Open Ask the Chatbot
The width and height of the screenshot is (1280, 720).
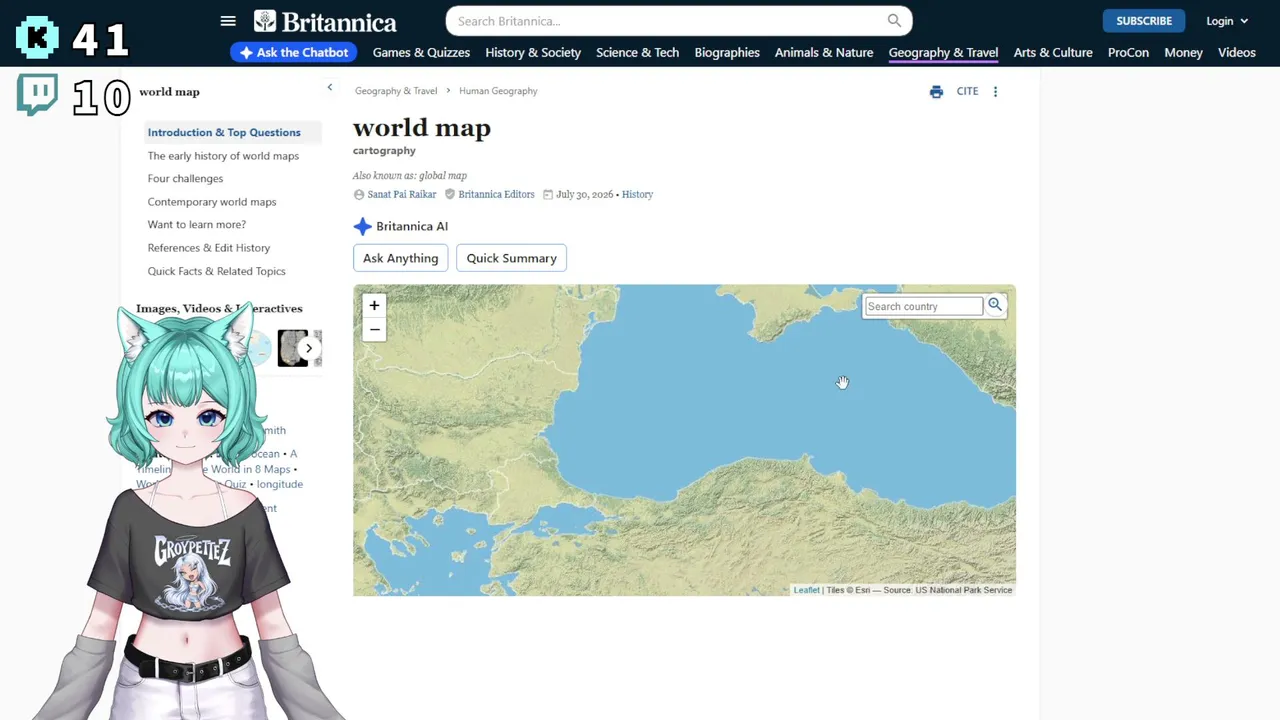point(294,53)
